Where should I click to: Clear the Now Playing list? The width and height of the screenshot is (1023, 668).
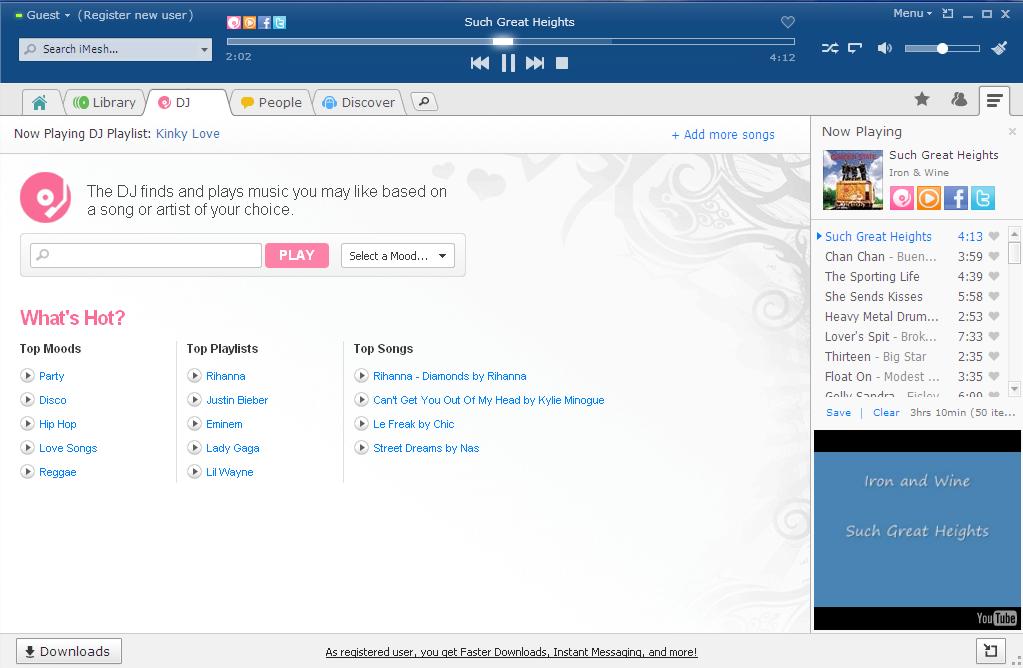886,412
